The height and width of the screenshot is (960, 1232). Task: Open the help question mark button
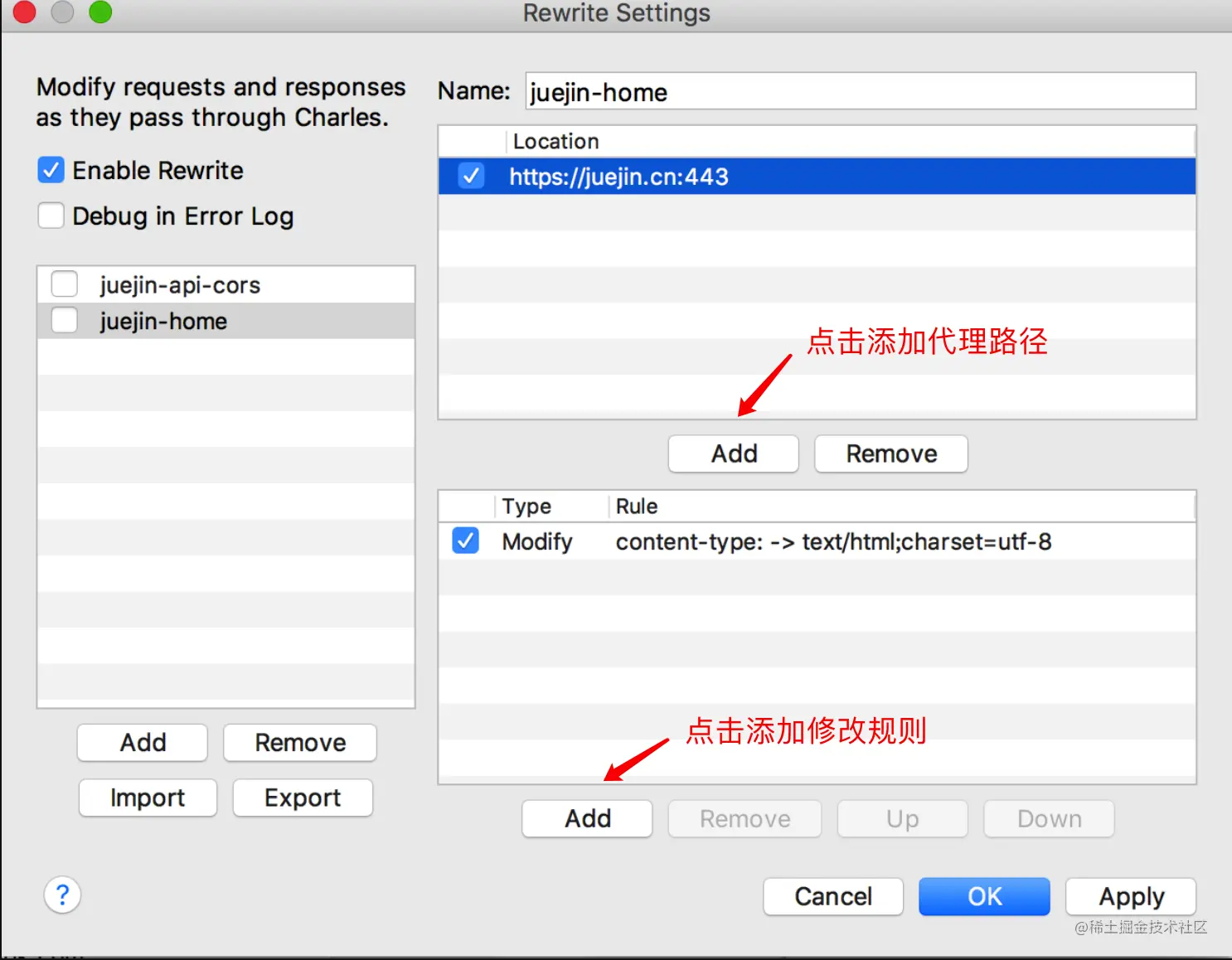tap(62, 895)
